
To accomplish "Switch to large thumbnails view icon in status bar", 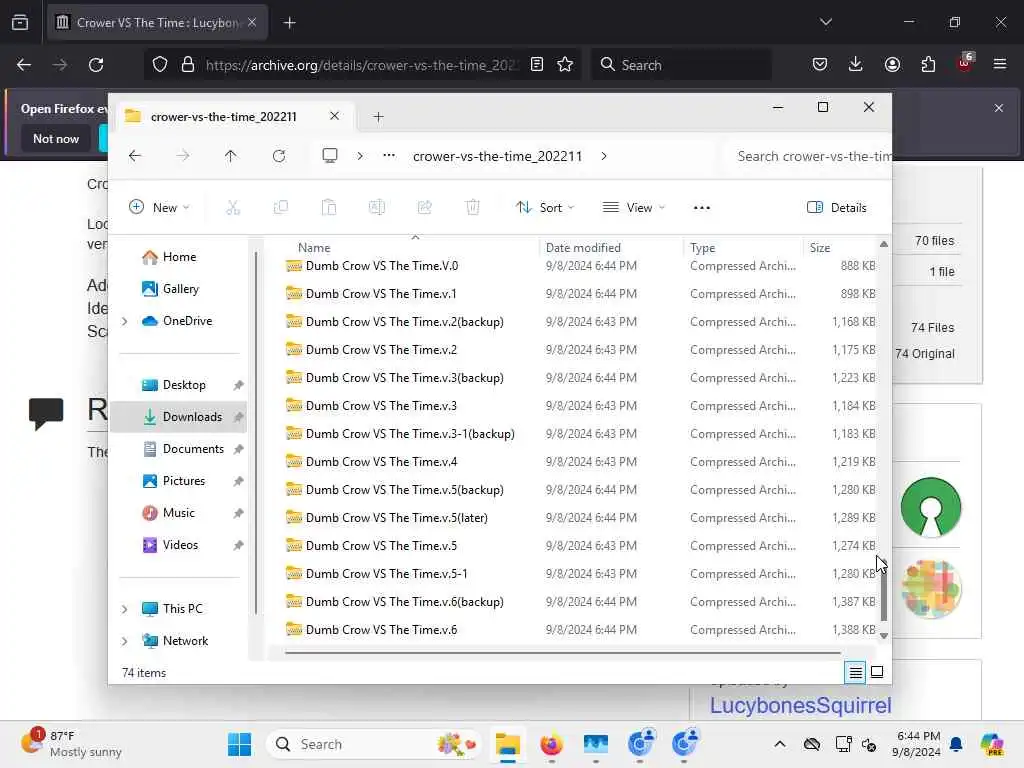I will point(877,672).
